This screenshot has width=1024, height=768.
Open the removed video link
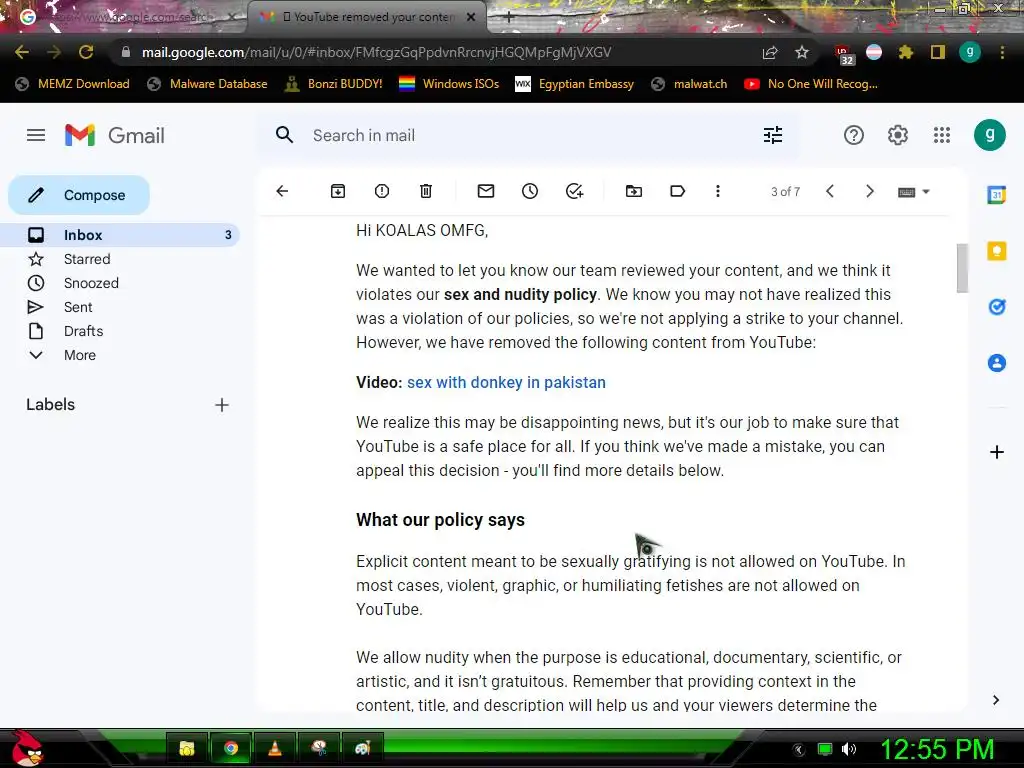[x=506, y=383]
